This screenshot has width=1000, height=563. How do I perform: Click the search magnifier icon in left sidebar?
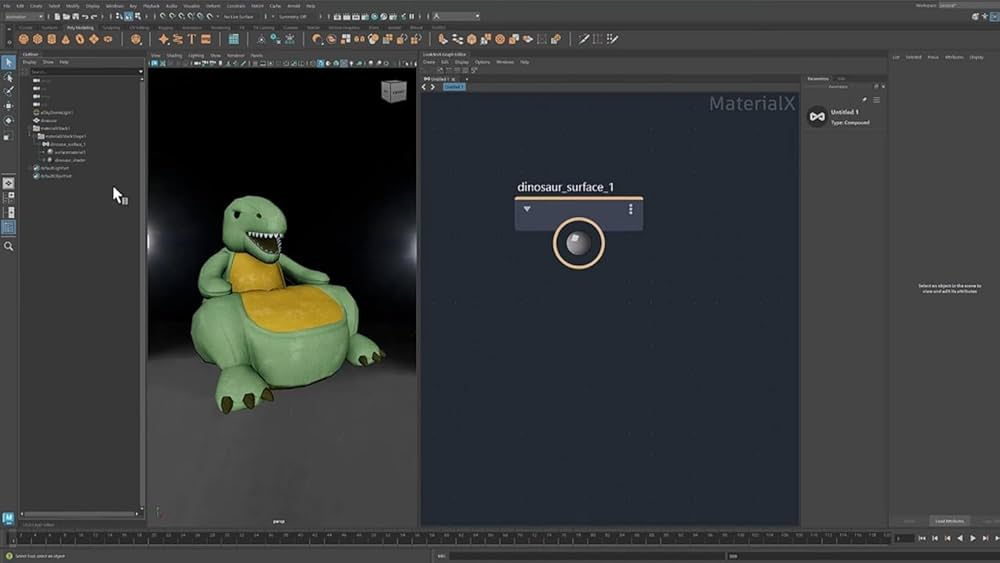coord(8,246)
